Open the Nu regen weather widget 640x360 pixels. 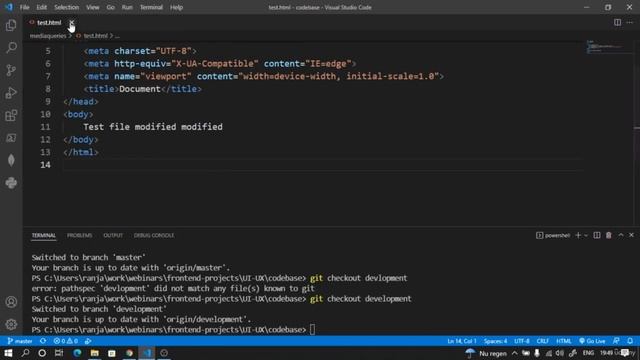tap(486, 353)
